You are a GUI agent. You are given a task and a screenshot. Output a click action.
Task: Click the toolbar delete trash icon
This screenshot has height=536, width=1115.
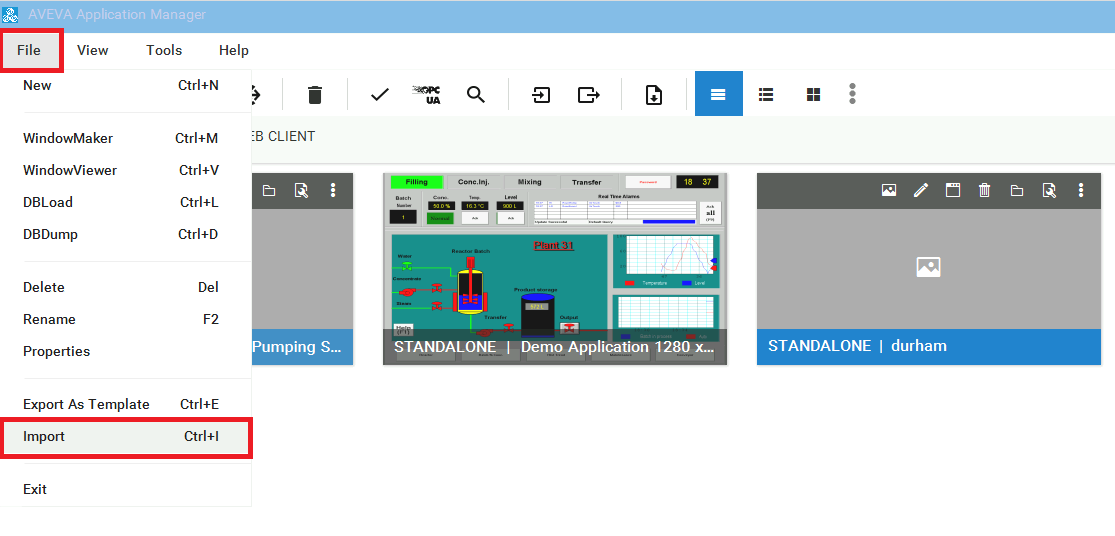click(314, 94)
